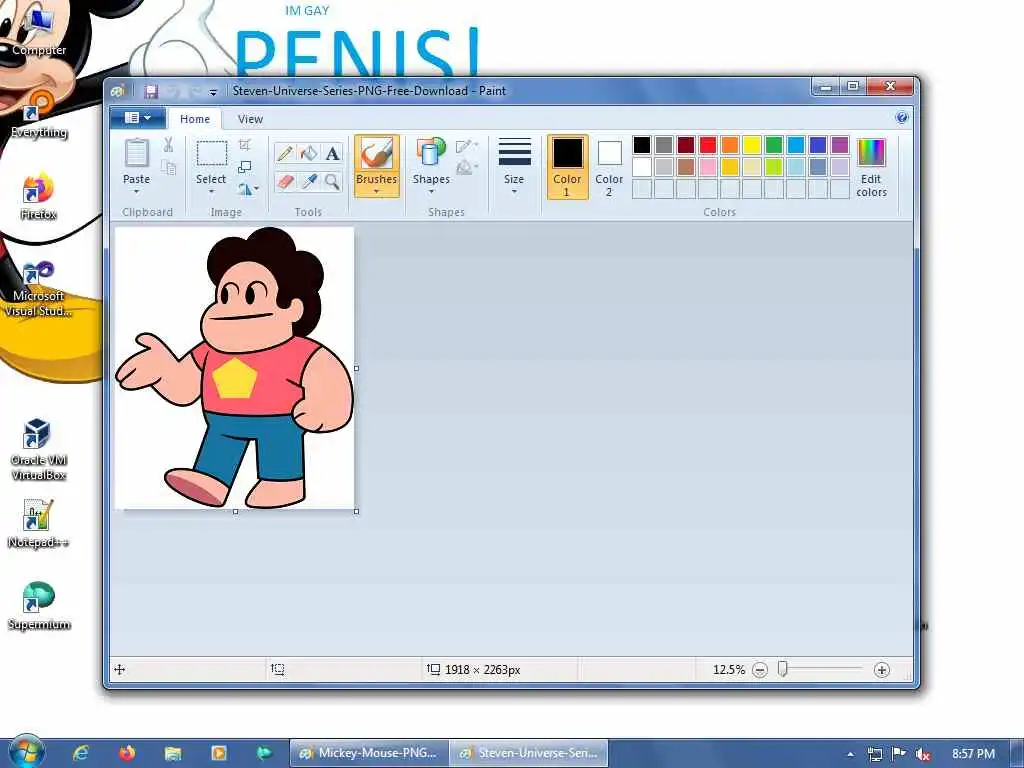Click the Zoom in plus button
Image resolution: width=1024 pixels, height=768 pixels.
(882, 670)
